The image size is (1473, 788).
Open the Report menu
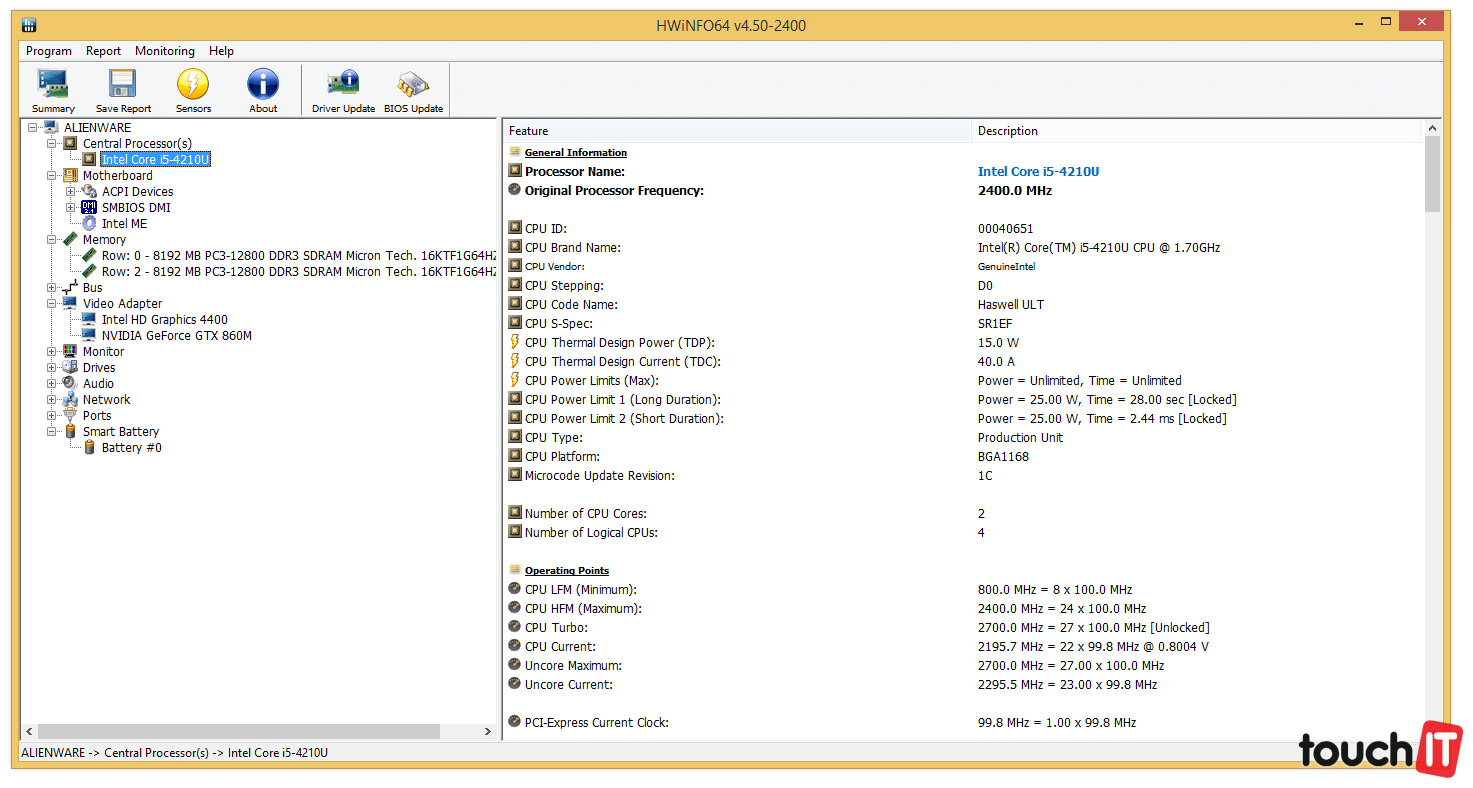click(x=103, y=51)
